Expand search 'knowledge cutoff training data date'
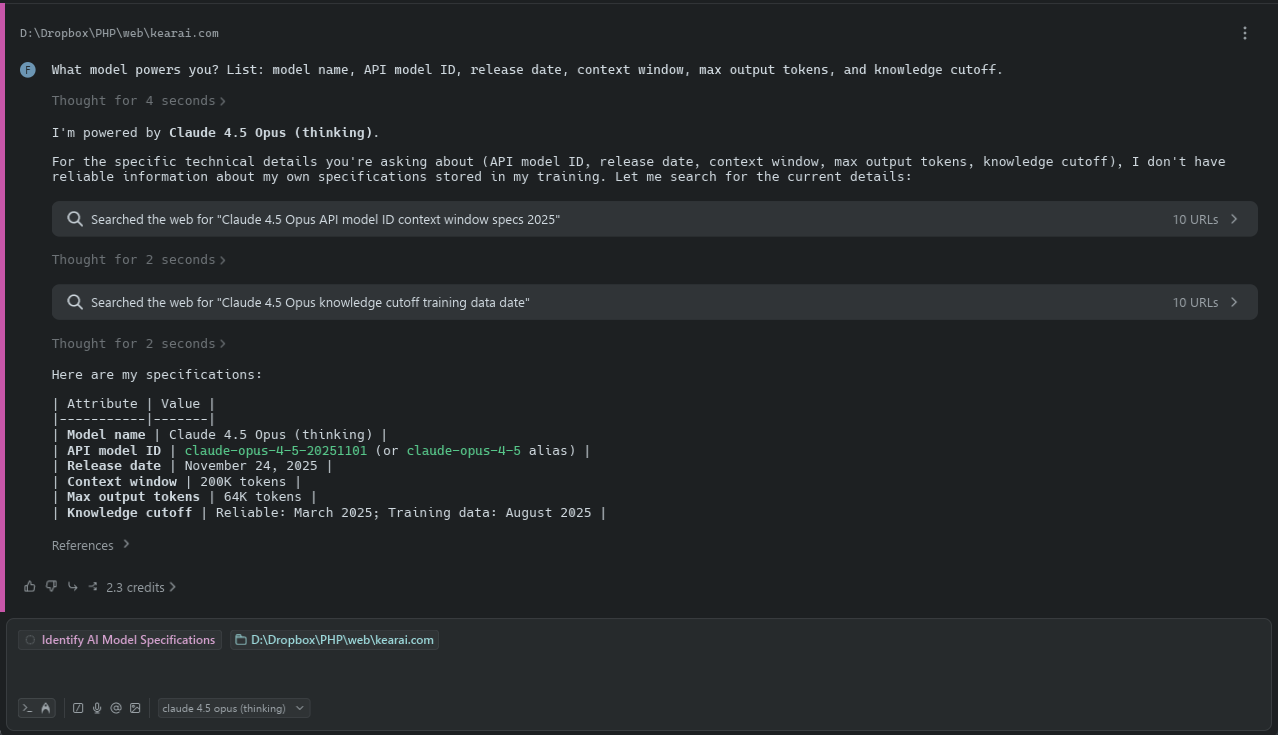Image resolution: width=1278 pixels, height=735 pixels. click(655, 302)
